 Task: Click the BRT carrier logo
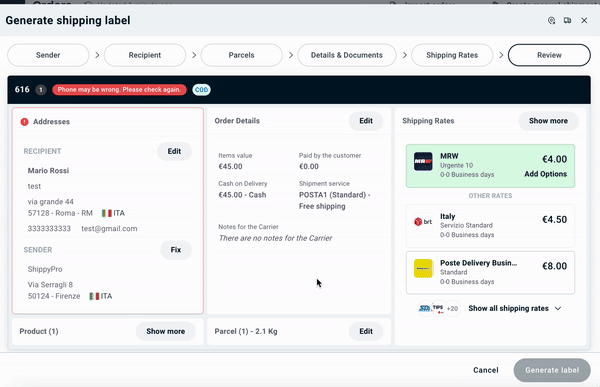tap(423, 222)
